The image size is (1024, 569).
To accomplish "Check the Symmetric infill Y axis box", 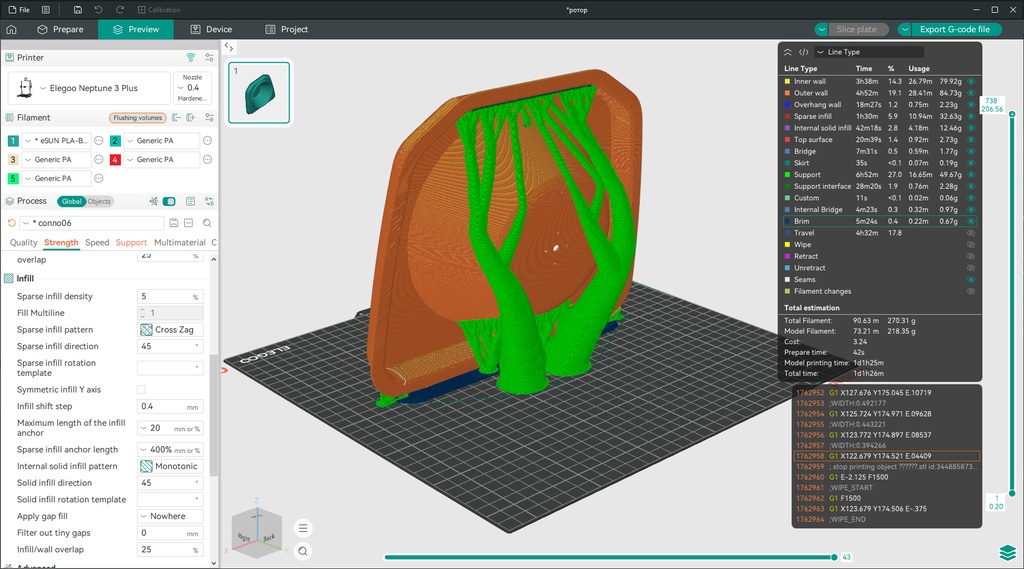I will coord(141,389).
